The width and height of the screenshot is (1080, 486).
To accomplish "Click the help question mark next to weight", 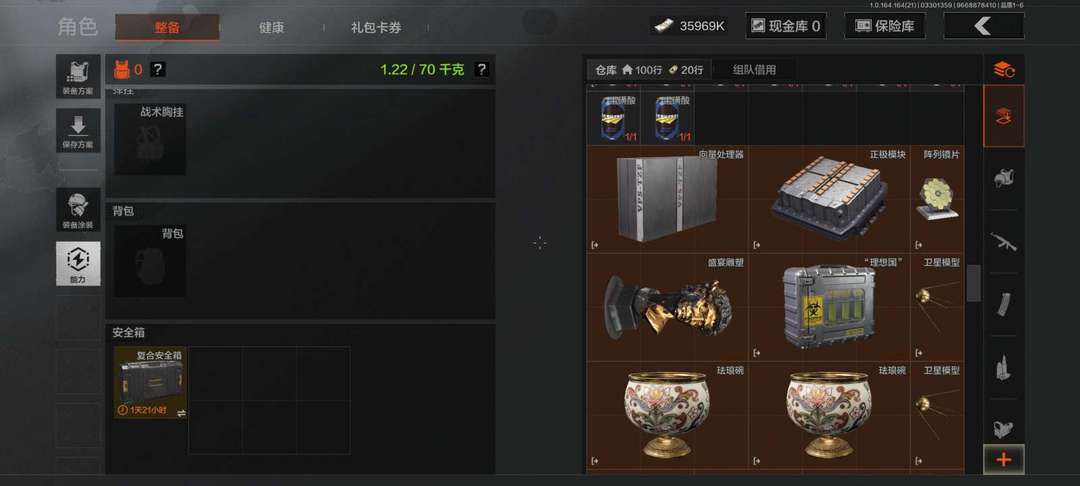I will [x=481, y=70].
